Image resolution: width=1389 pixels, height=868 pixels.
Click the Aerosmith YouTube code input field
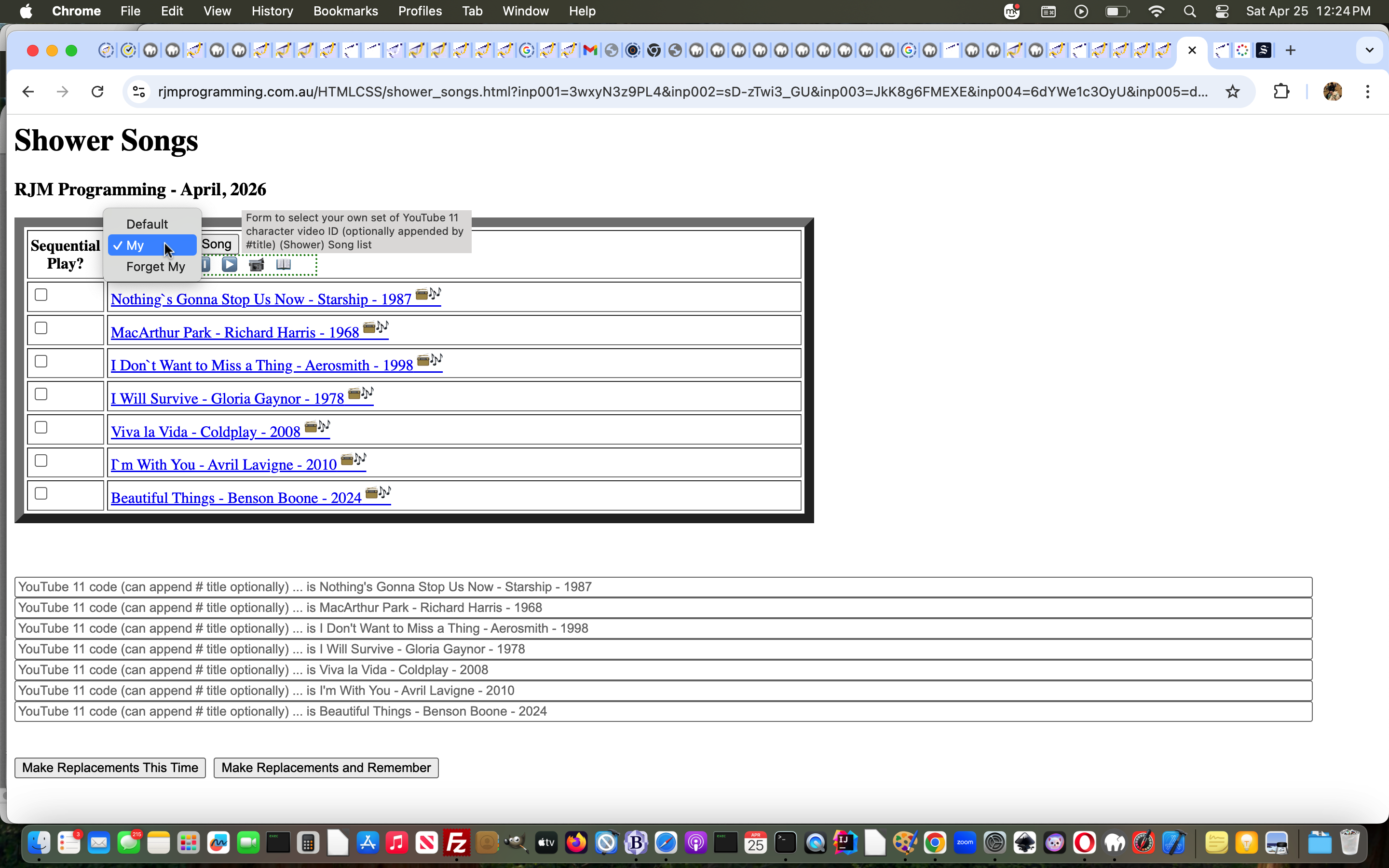[663, 628]
